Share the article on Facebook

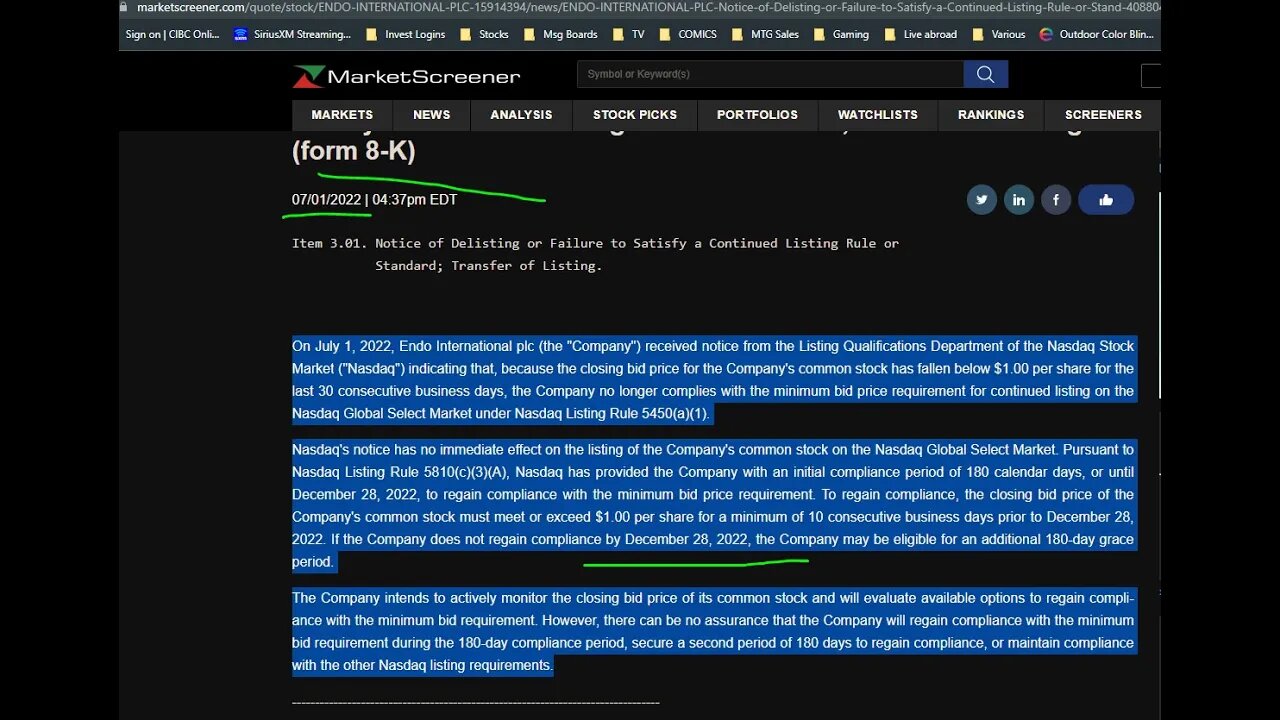1056,200
